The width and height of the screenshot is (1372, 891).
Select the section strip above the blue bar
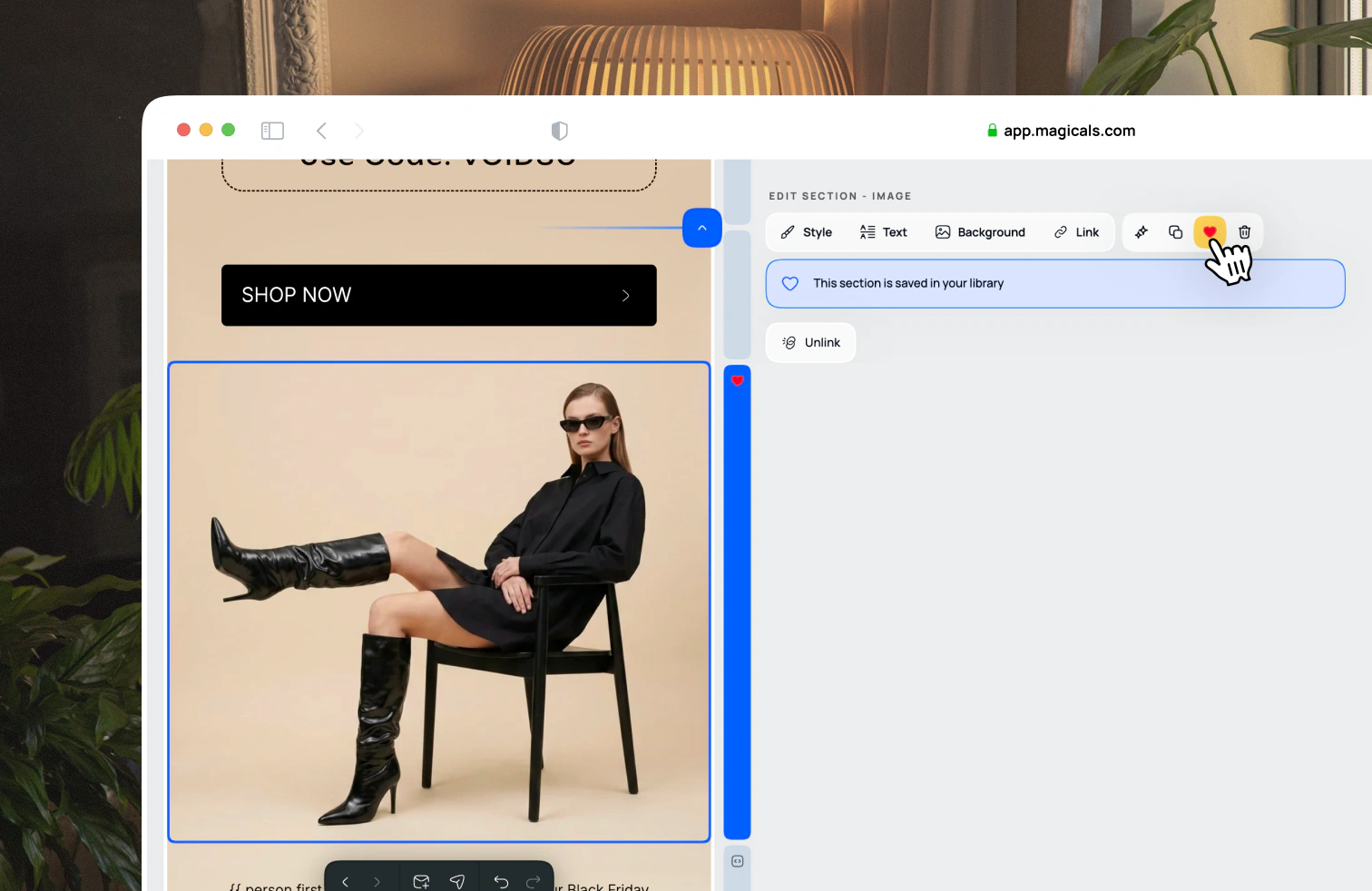coord(738,294)
